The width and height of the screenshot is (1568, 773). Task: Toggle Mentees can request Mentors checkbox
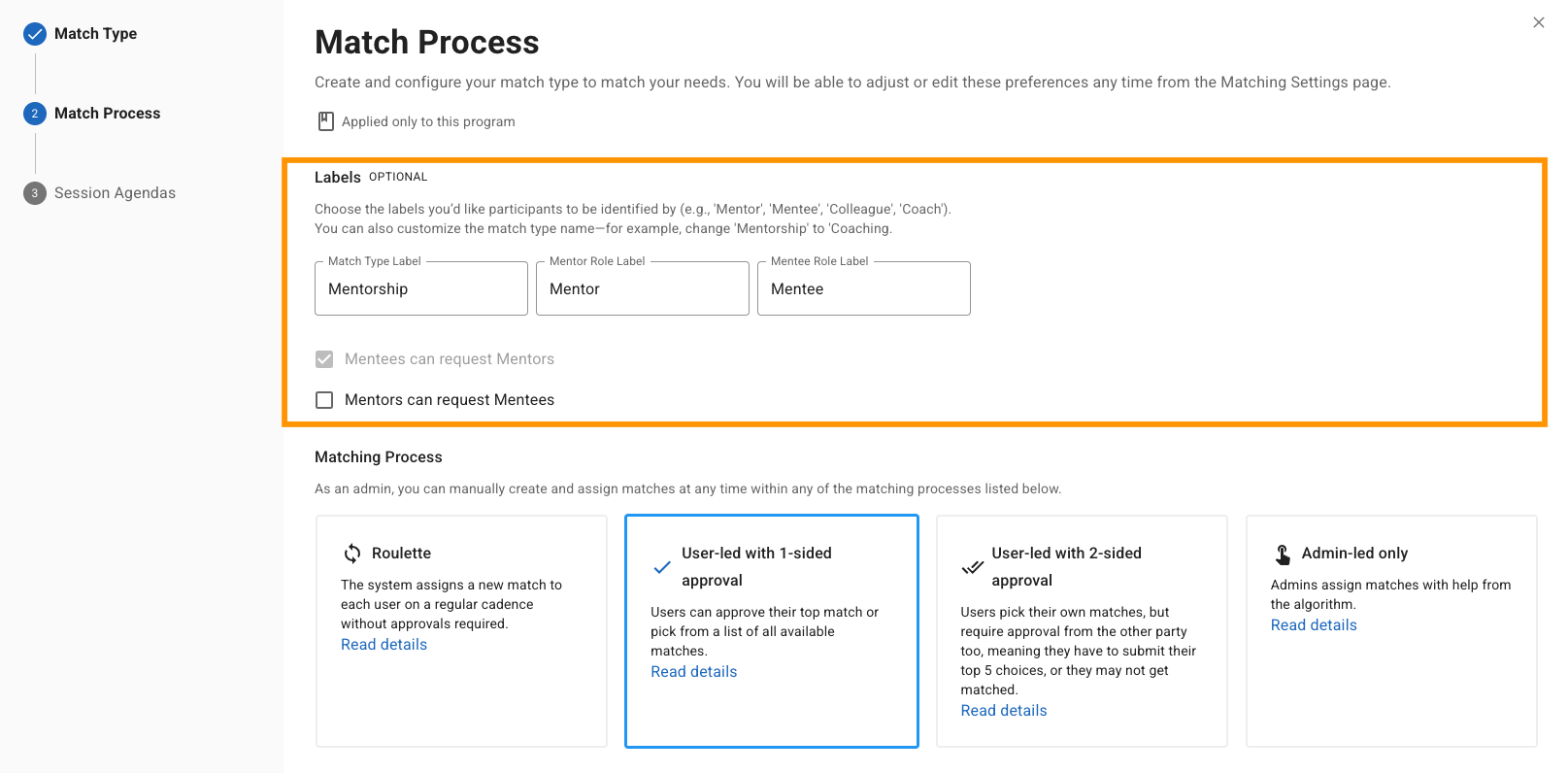point(324,359)
